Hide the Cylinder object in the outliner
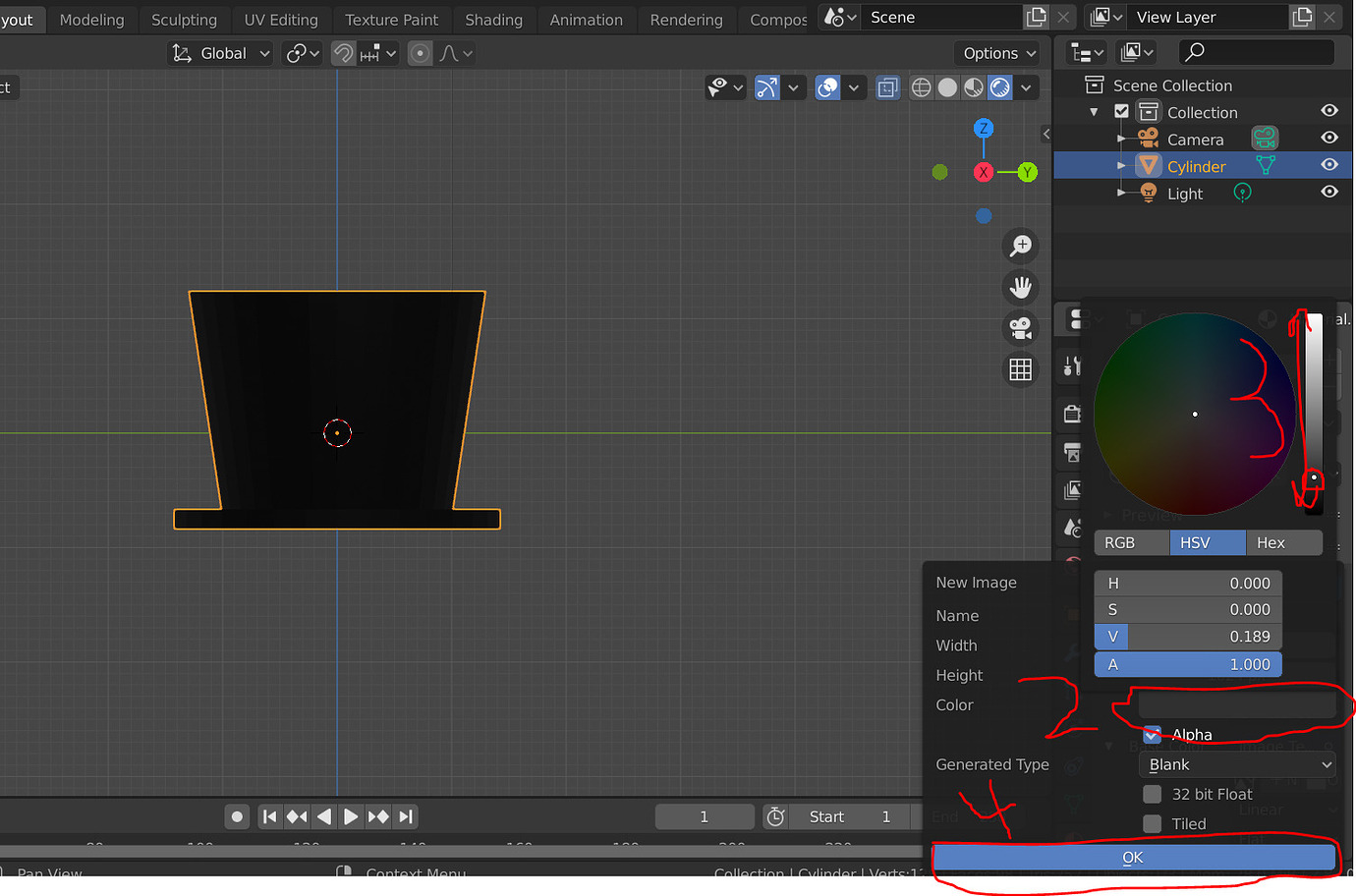 [x=1329, y=165]
